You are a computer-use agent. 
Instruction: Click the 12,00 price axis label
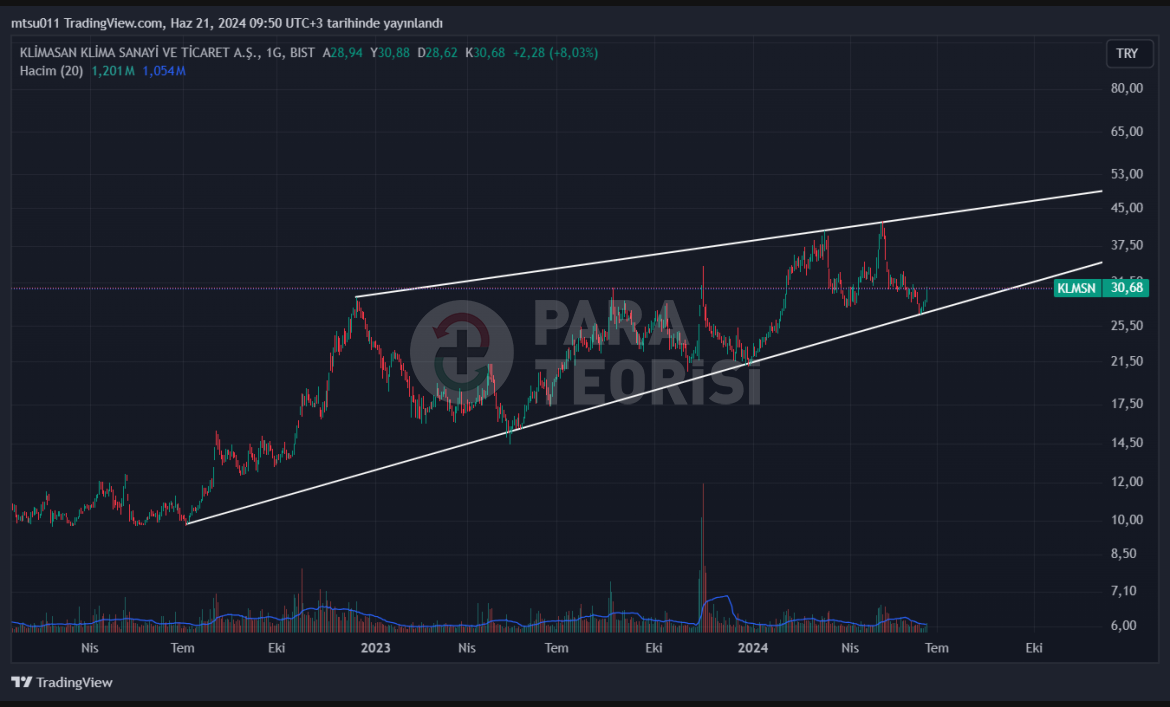coord(1127,482)
